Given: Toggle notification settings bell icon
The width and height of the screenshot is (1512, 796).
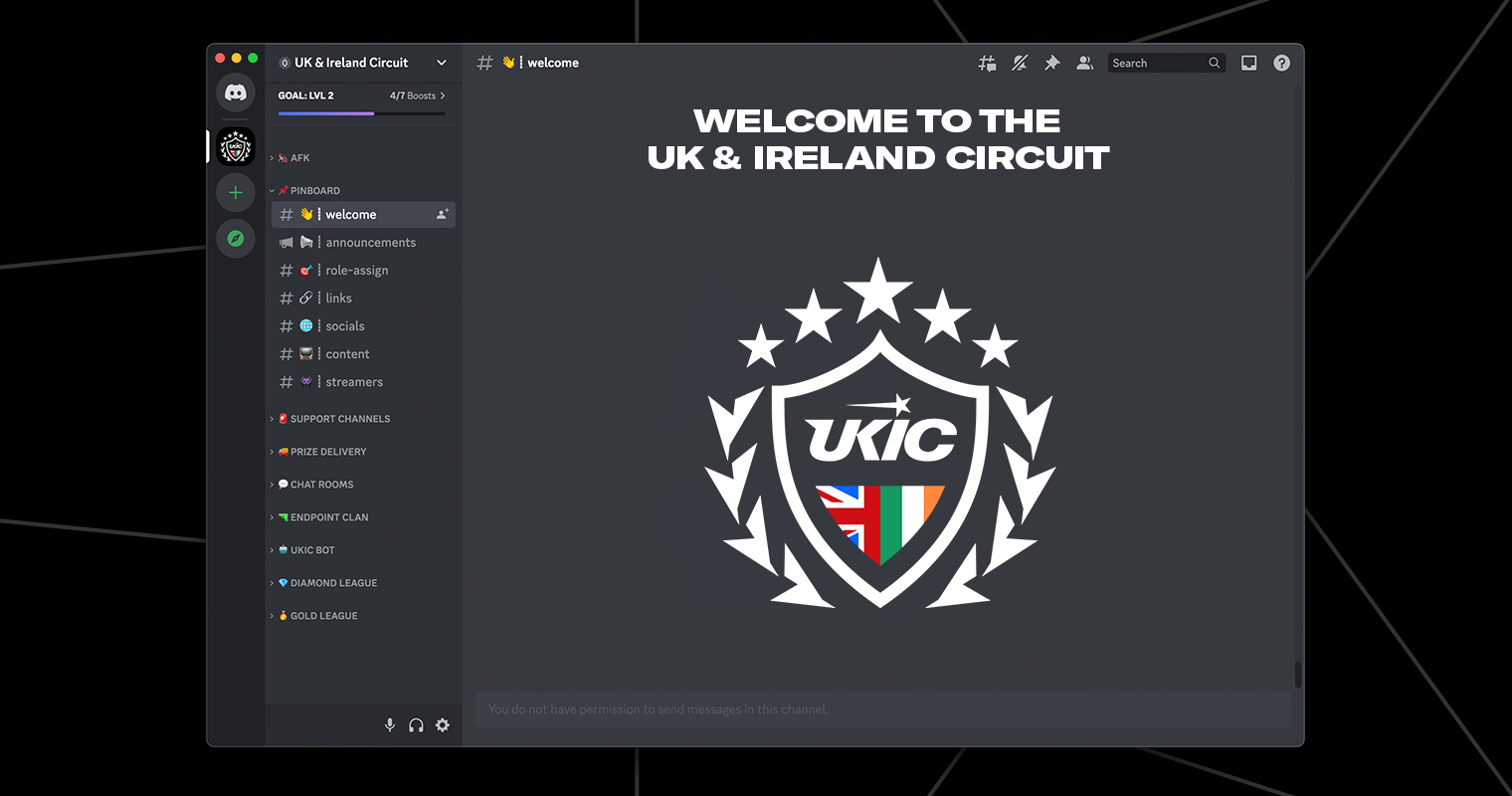Looking at the screenshot, I should click(1020, 63).
